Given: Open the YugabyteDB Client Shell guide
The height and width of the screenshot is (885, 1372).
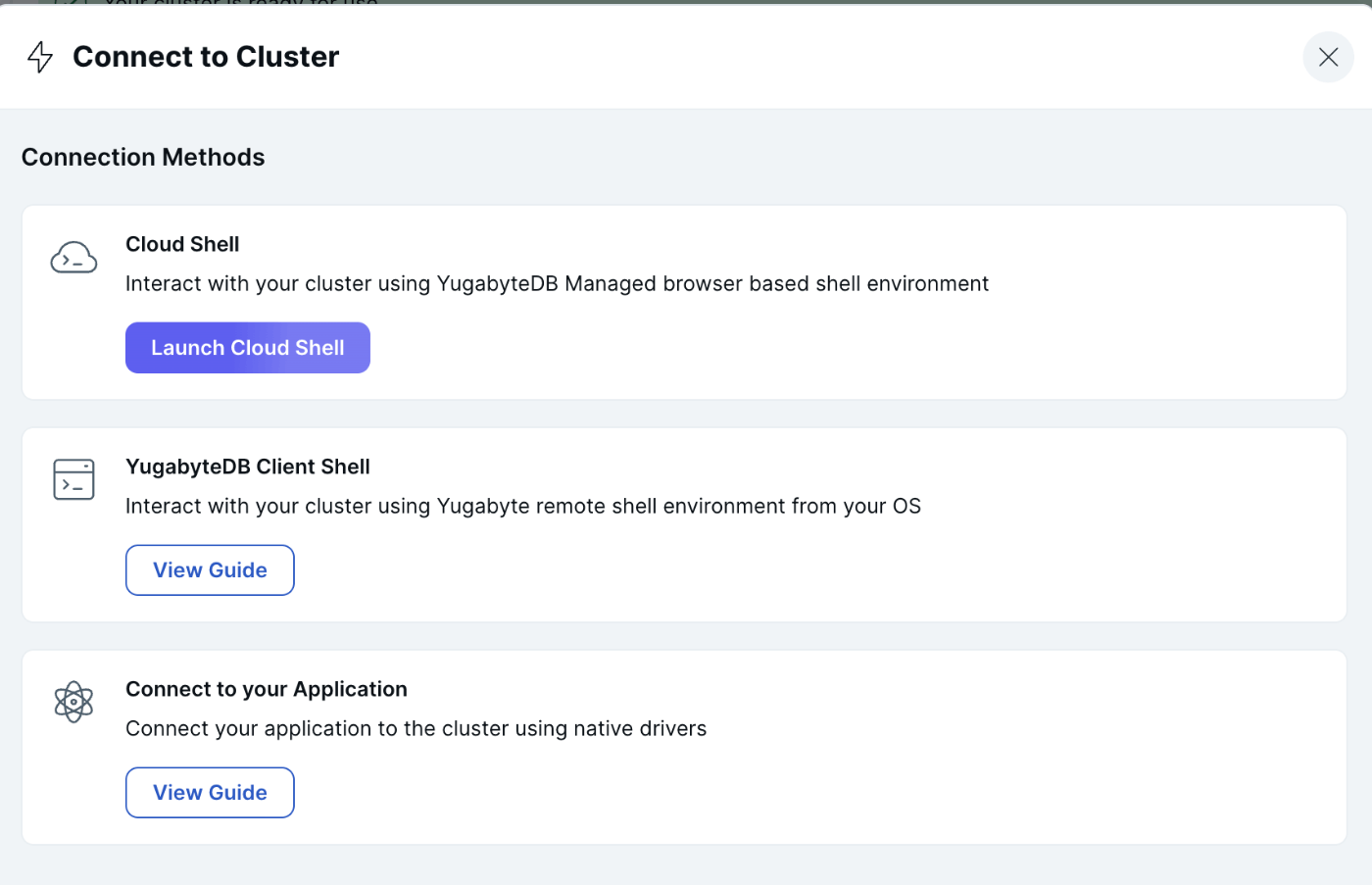Looking at the screenshot, I should coord(210,569).
